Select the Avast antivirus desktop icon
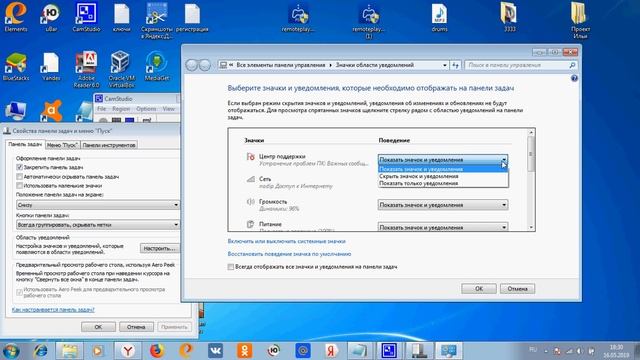This screenshot has width=640, height=360. click(x=51, y=110)
